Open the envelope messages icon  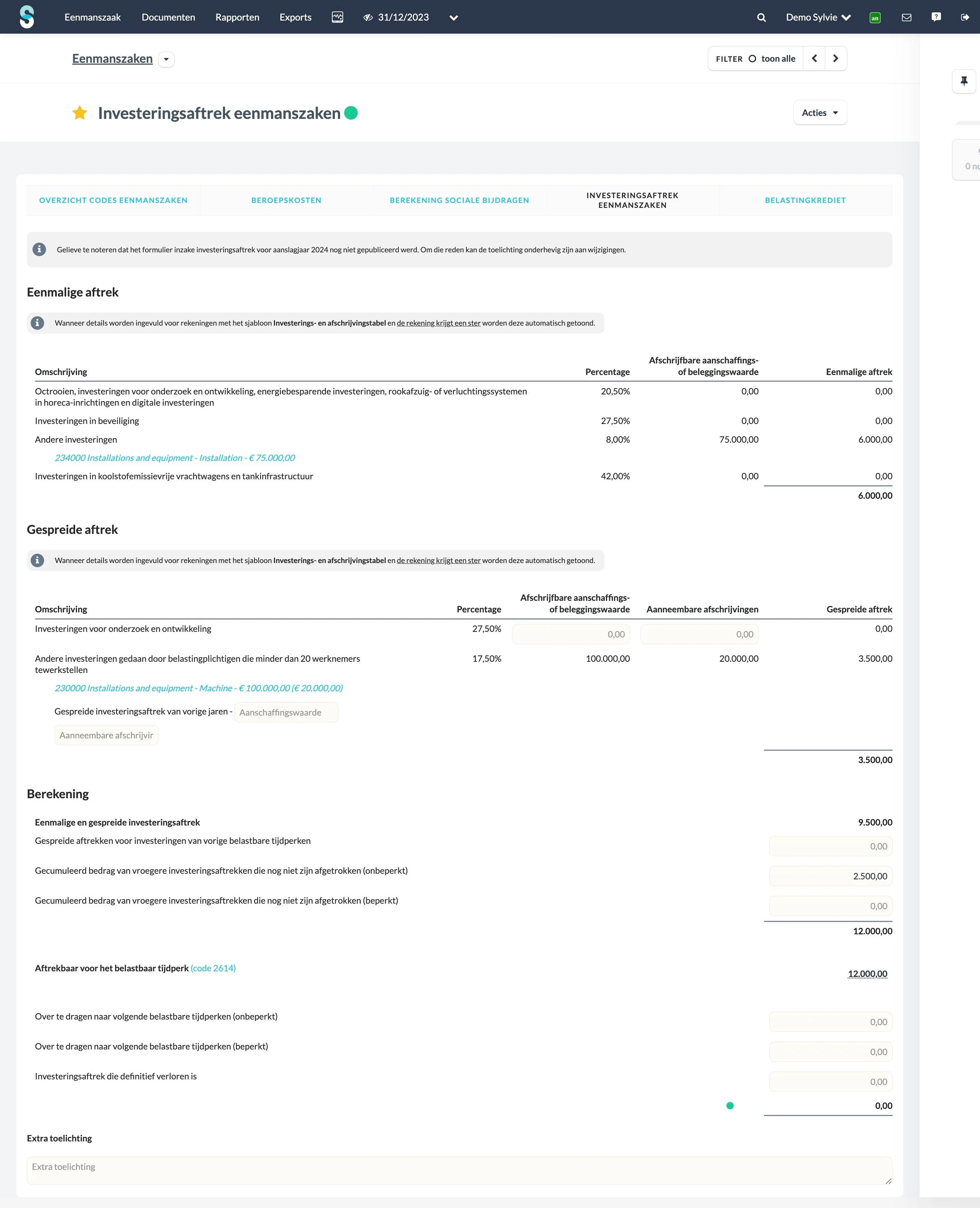[906, 18]
